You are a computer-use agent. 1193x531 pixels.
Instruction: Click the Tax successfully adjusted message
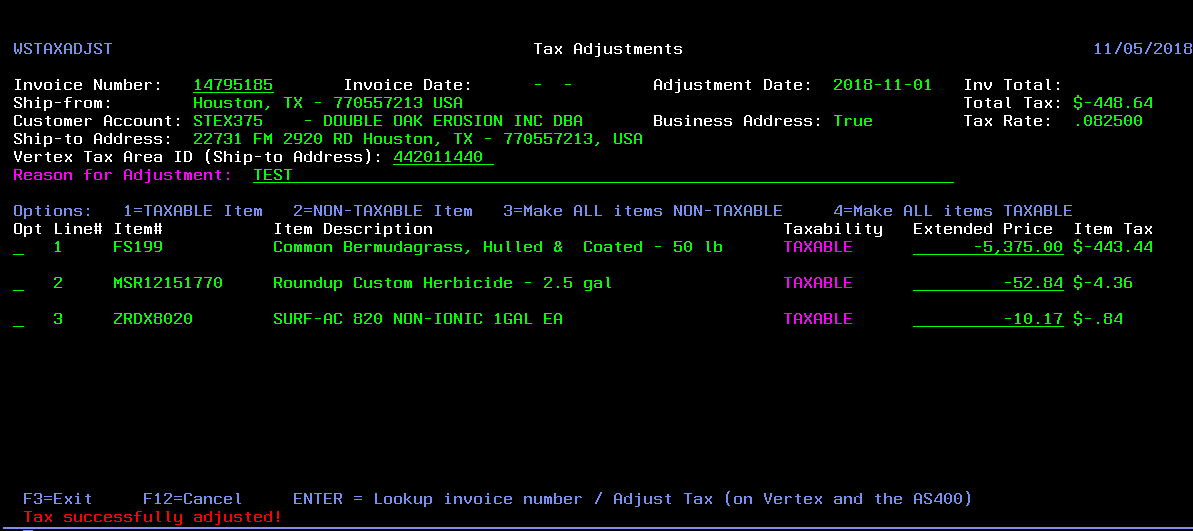(152, 517)
